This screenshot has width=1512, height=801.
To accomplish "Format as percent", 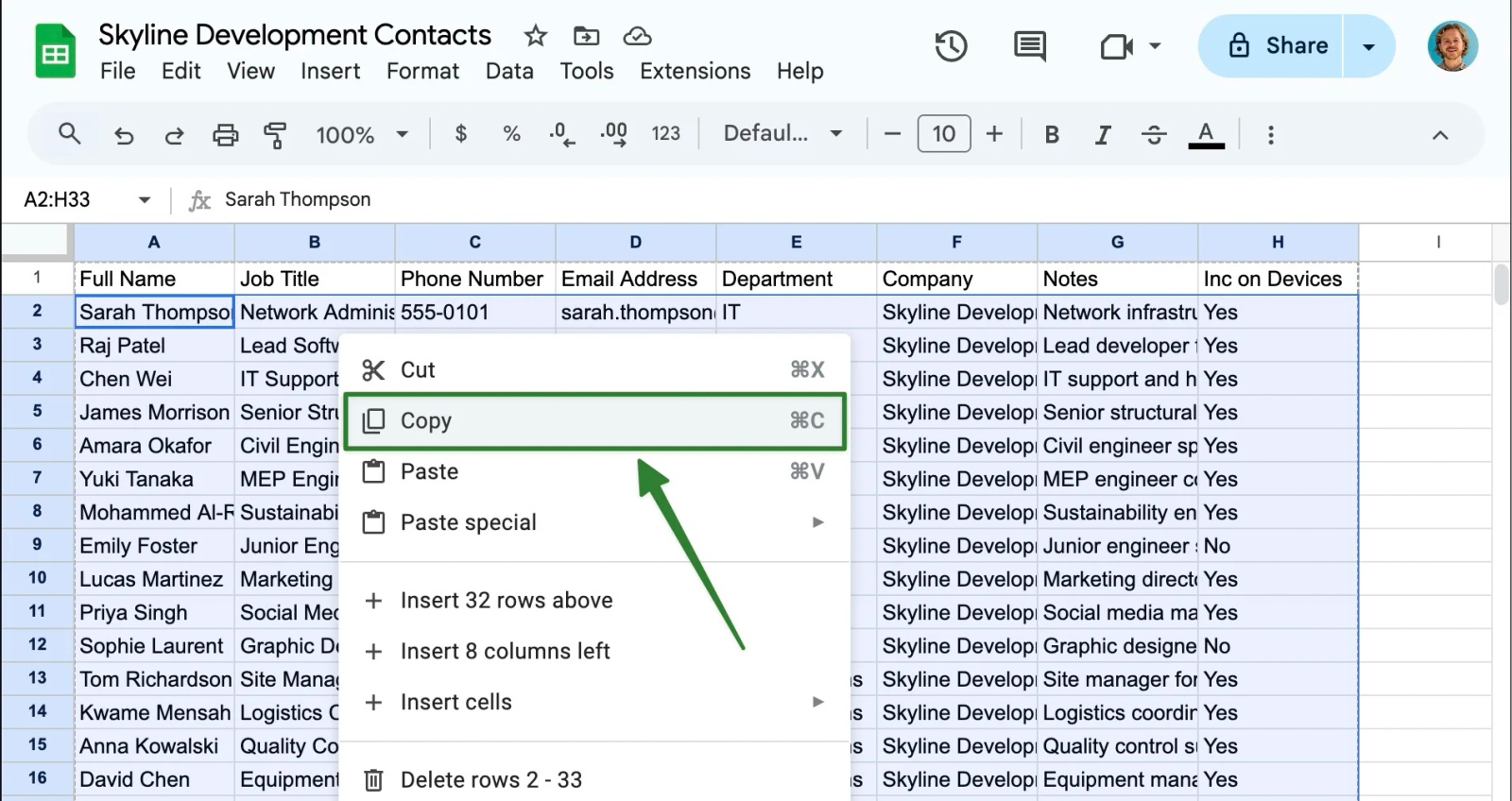I will (x=511, y=133).
